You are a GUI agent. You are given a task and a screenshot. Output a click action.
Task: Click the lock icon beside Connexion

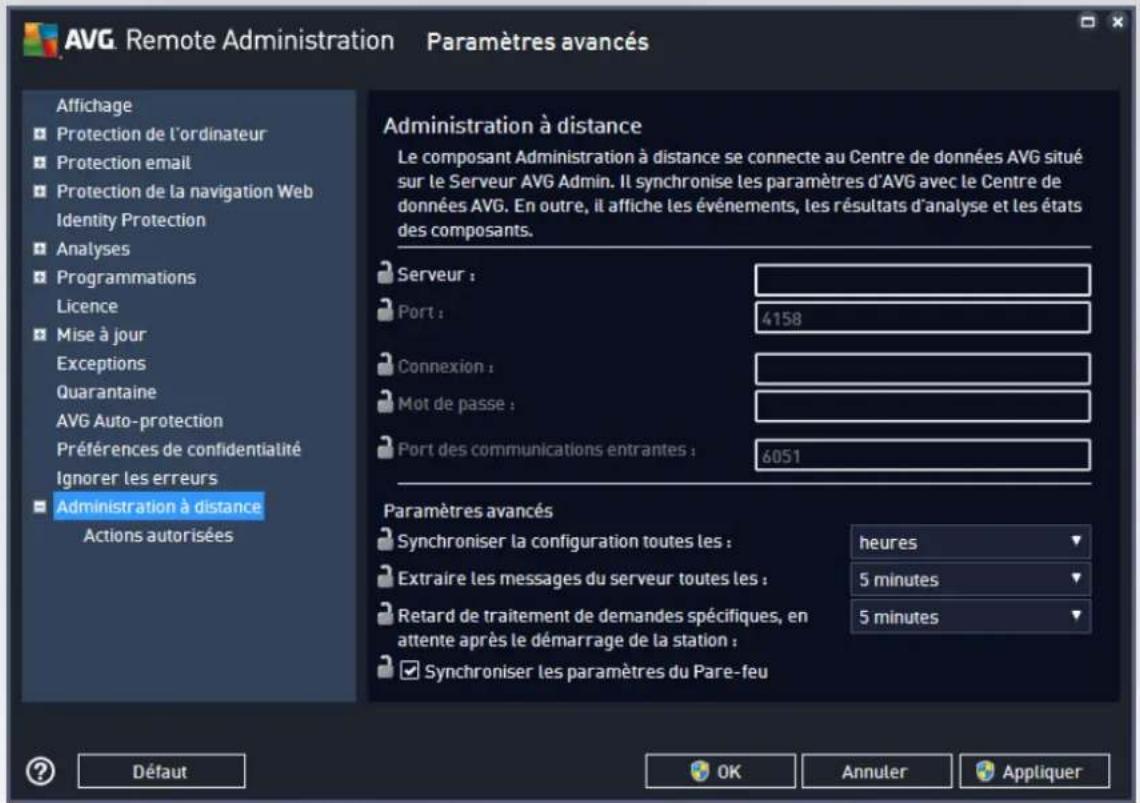point(385,364)
